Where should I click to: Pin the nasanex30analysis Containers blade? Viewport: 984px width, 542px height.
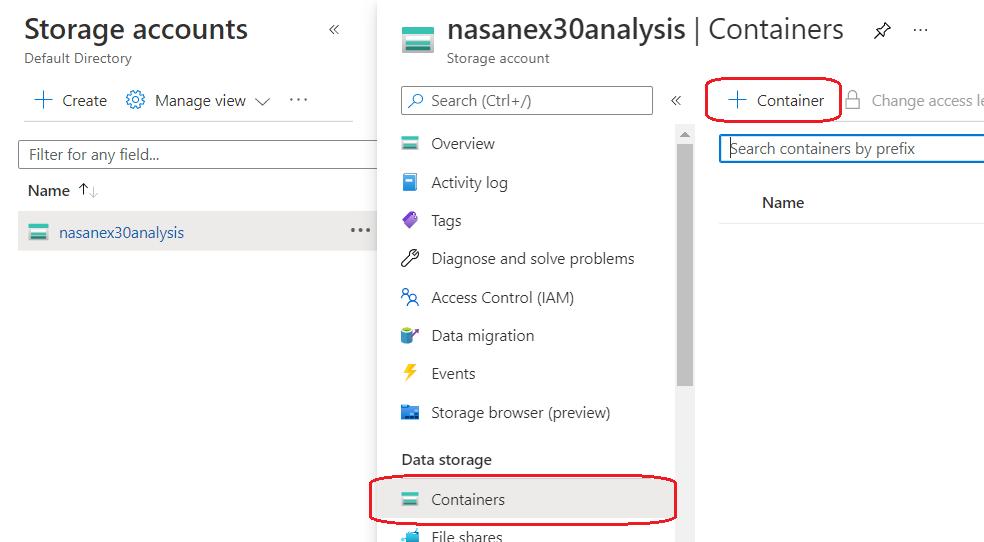(882, 30)
